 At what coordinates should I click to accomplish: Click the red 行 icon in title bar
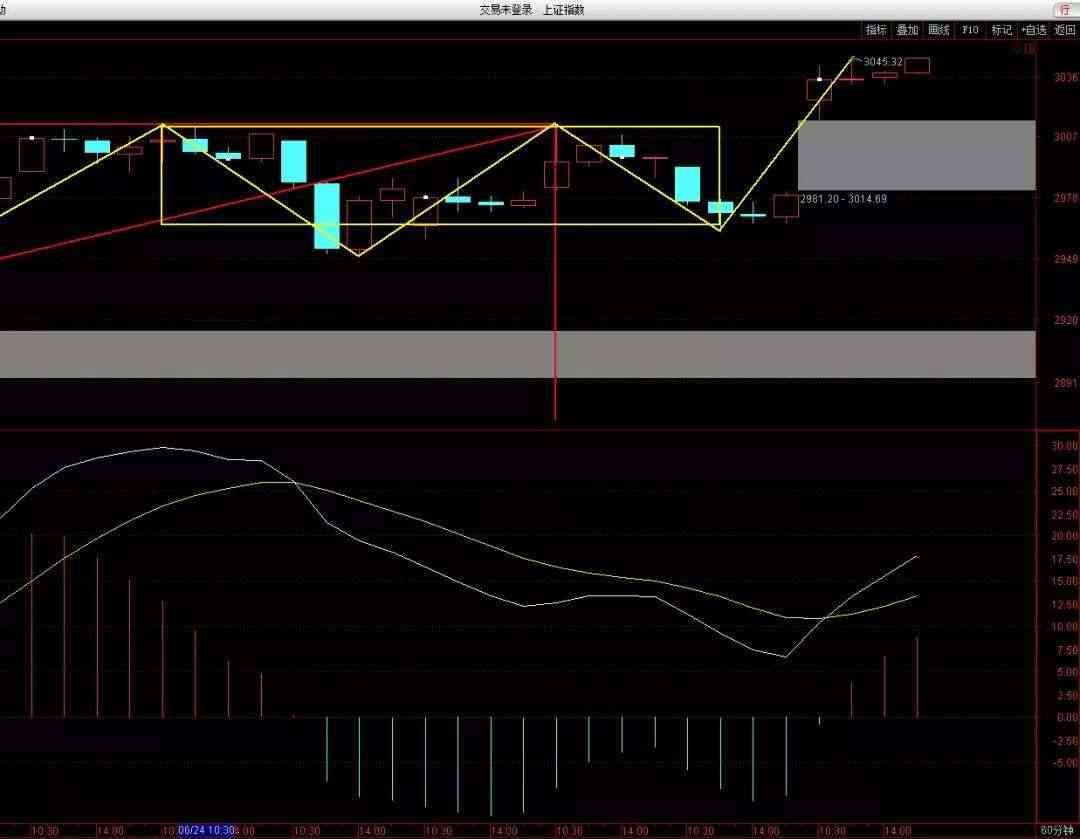click(1064, 9)
